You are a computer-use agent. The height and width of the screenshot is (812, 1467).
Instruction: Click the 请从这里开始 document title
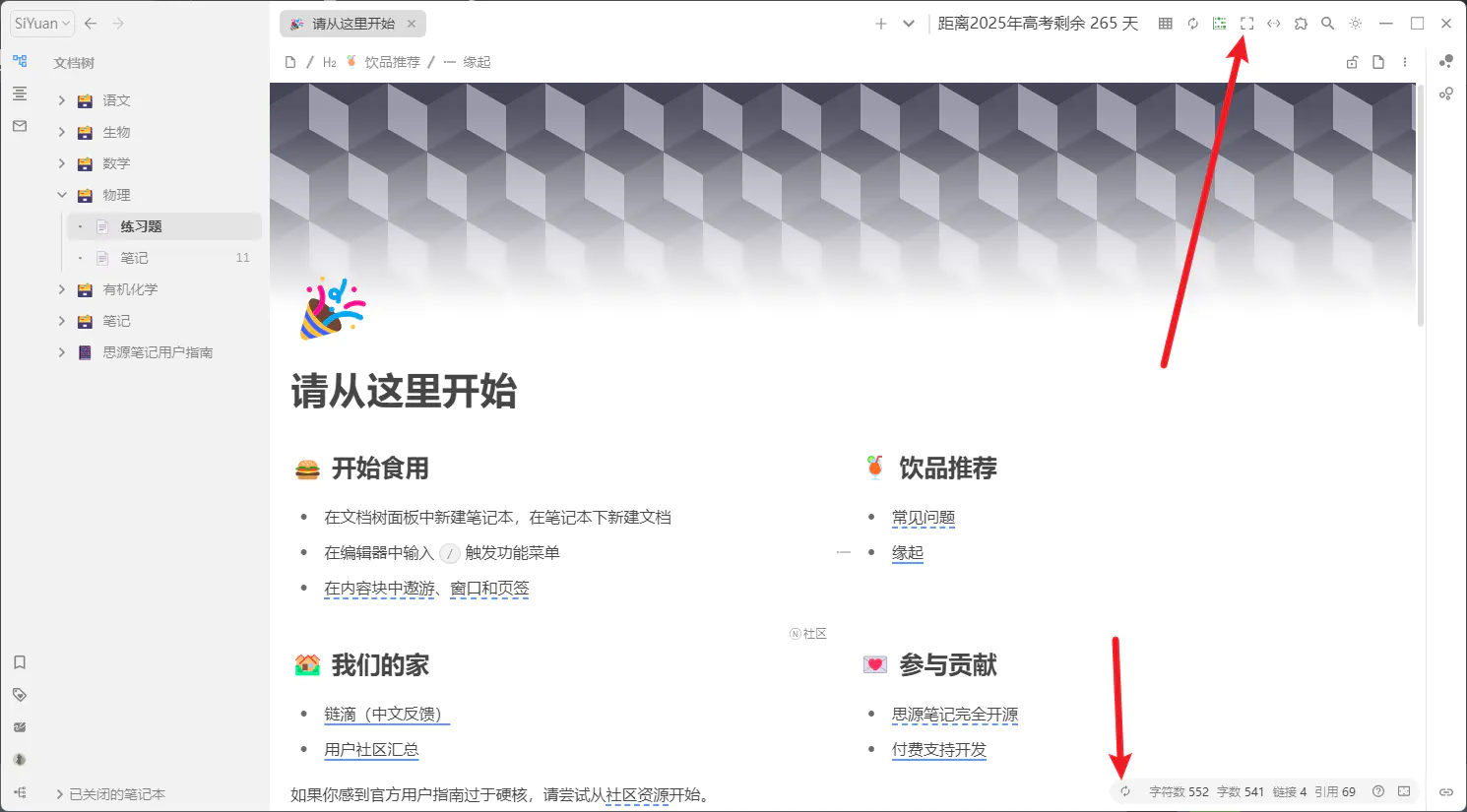(x=404, y=392)
